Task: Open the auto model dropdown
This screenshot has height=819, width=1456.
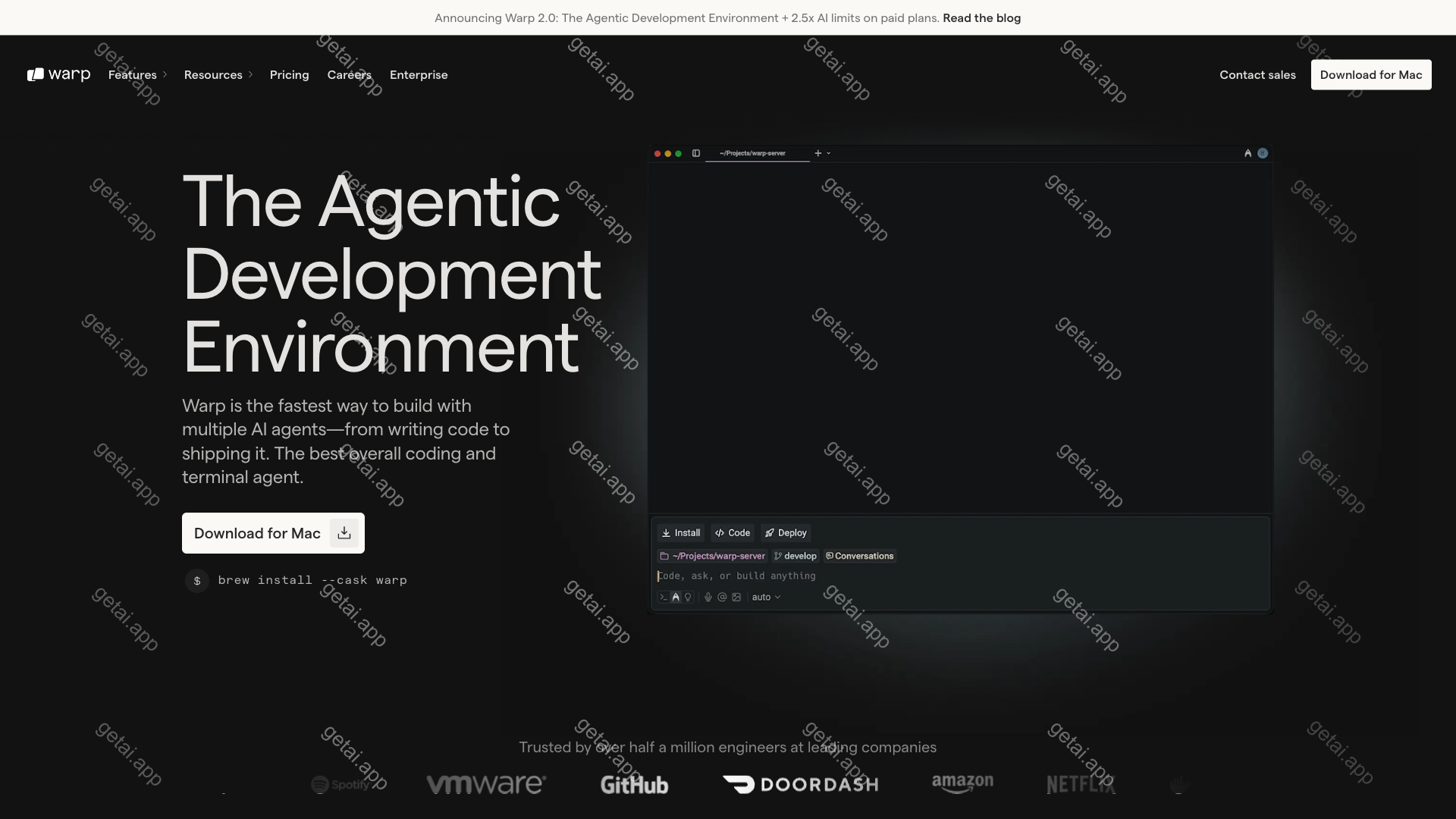Action: tap(766, 598)
